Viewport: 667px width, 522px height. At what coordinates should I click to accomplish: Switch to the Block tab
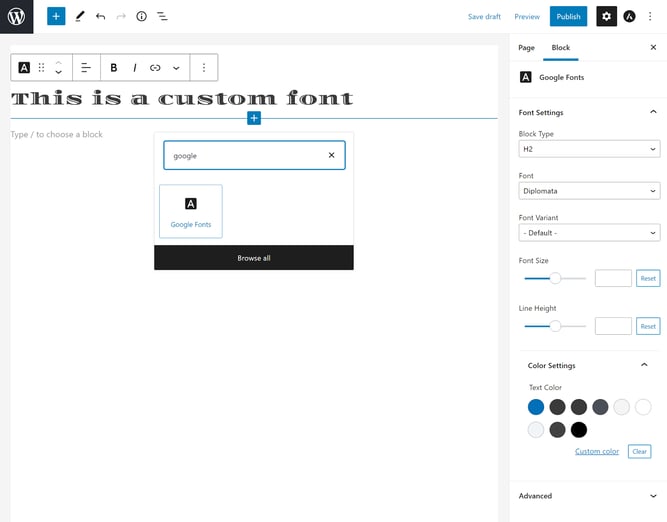(x=561, y=48)
